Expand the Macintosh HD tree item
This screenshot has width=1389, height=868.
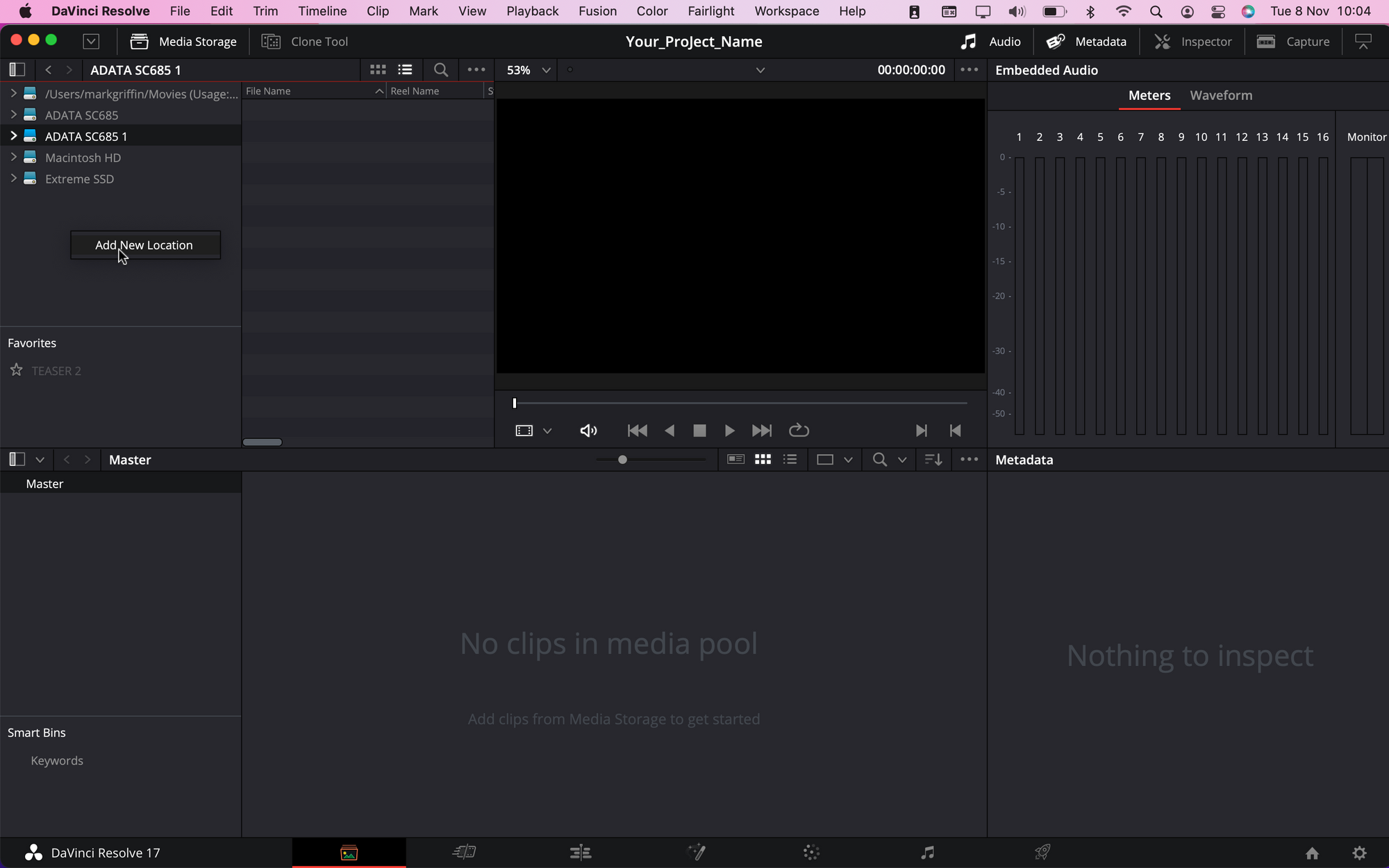13,158
